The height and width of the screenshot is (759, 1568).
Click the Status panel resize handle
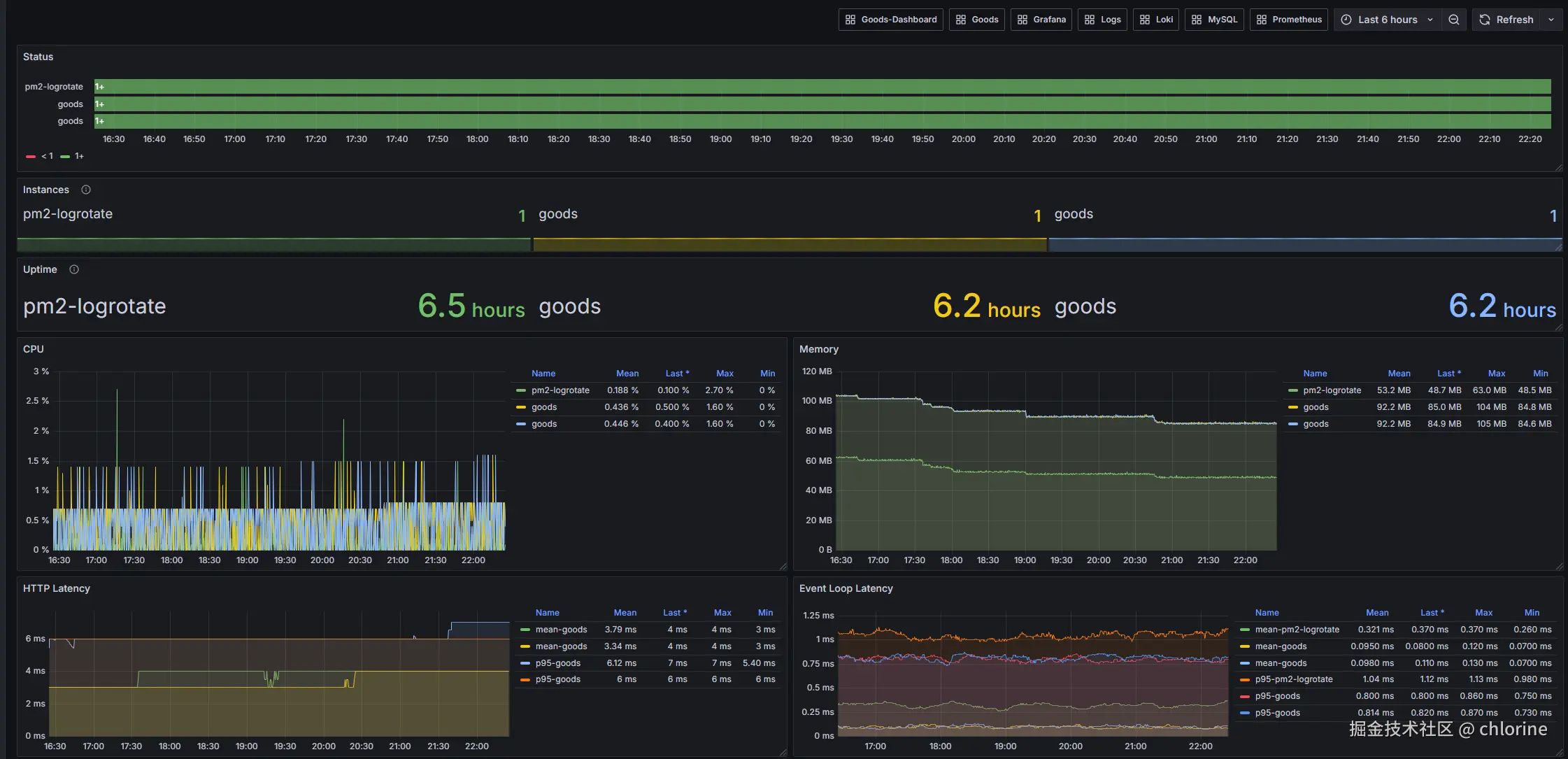click(1558, 167)
